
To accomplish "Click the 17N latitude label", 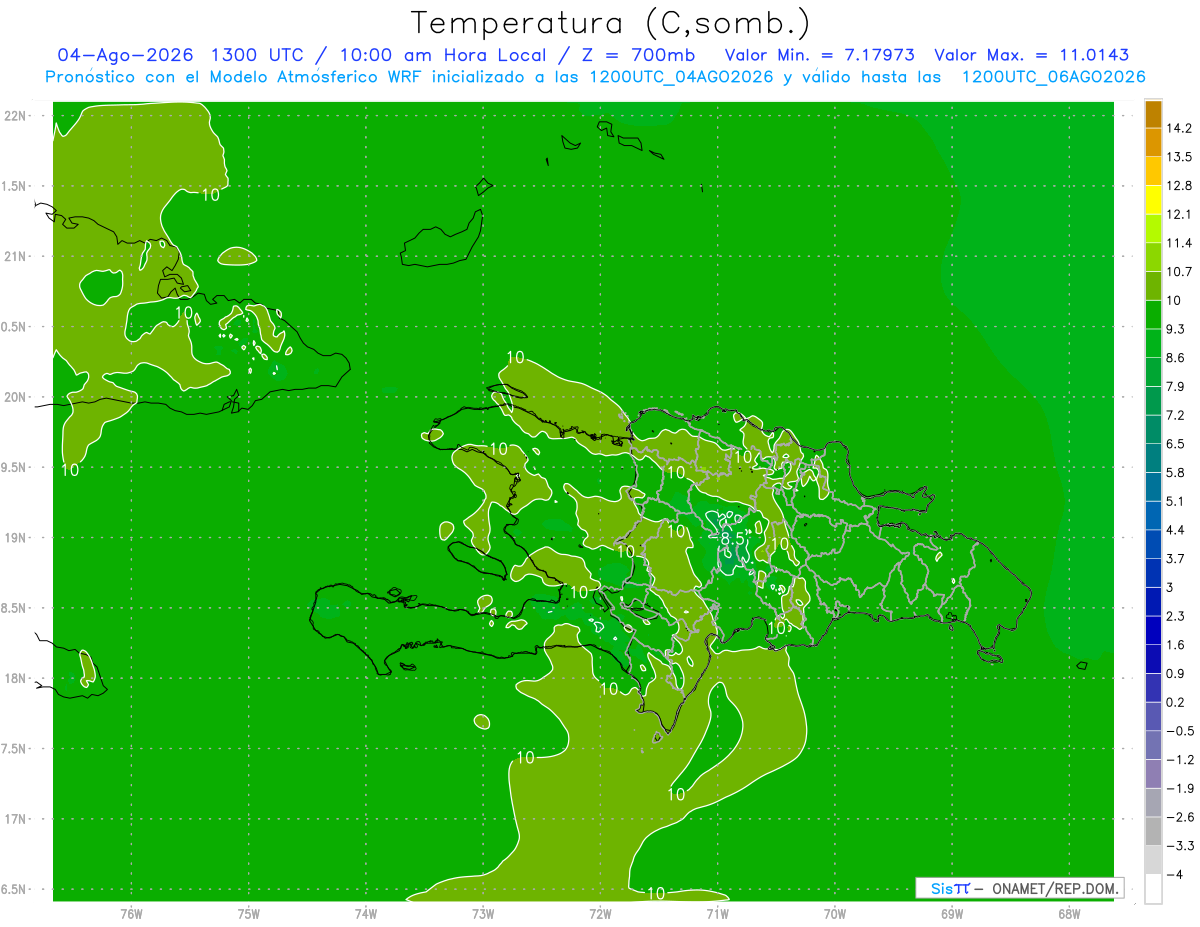I will (x=14, y=819).
